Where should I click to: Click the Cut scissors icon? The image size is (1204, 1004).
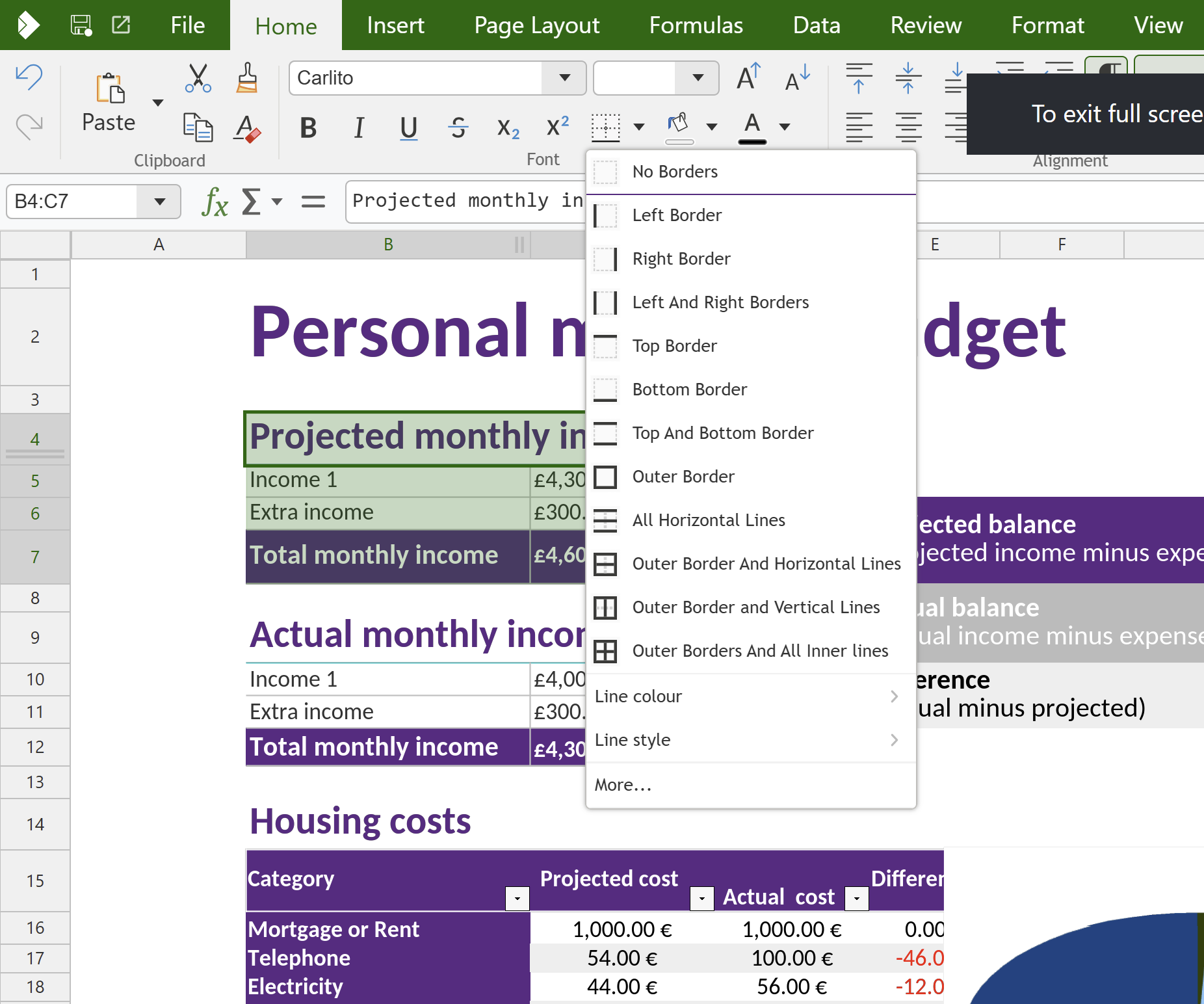click(198, 79)
